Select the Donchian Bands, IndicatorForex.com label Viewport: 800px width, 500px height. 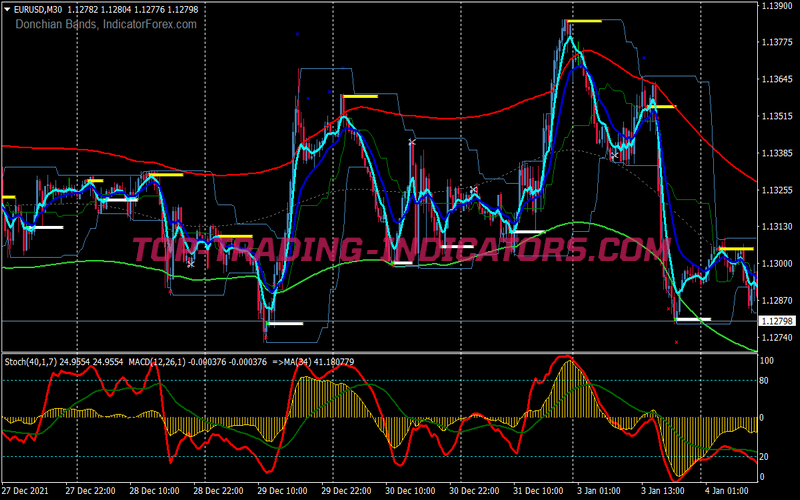pos(106,24)
